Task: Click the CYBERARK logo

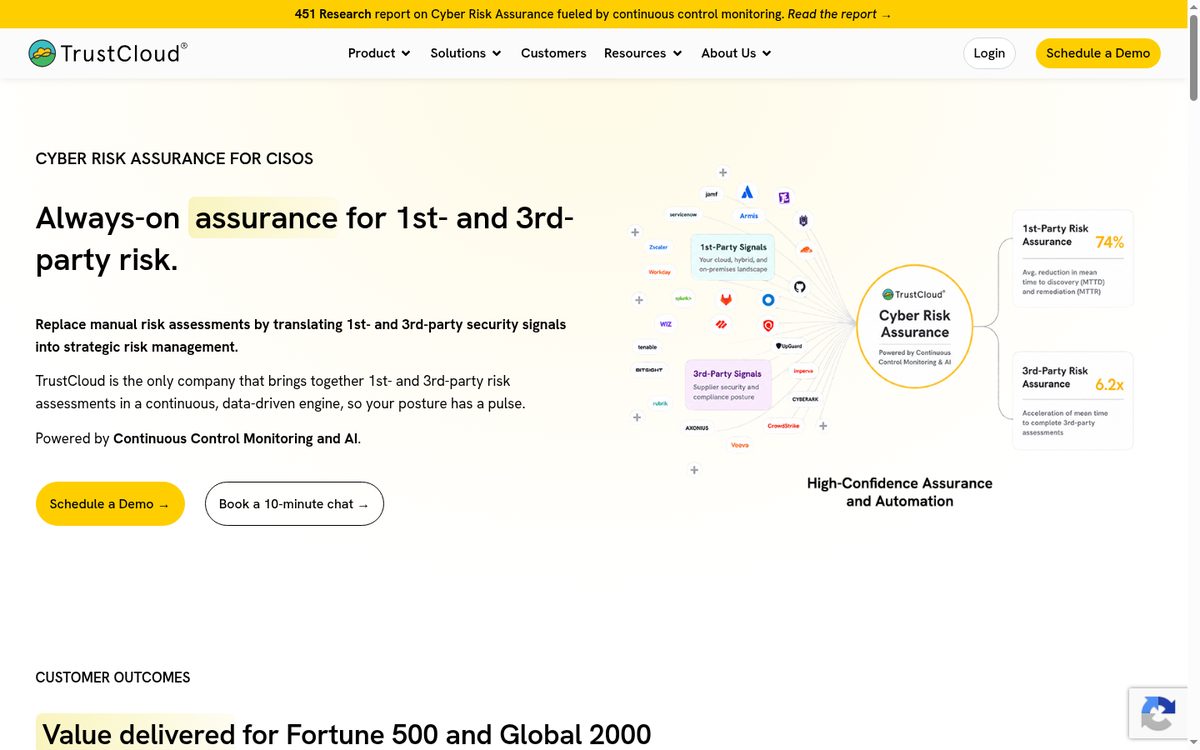Action: pyautogui.click(x=805, y=399)
